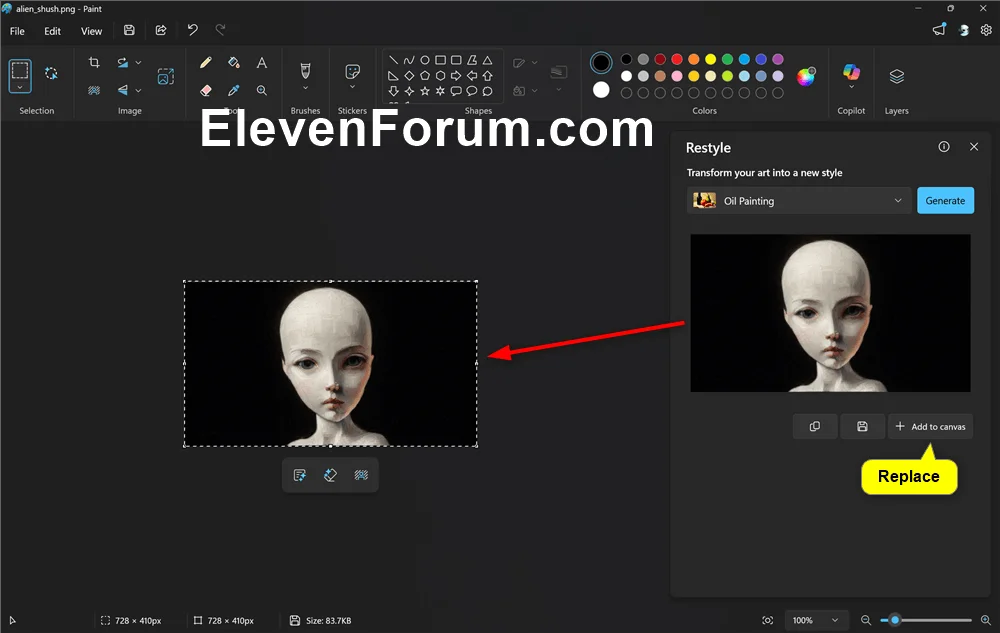Select primary Color 1 black circle

click(601, 62)
